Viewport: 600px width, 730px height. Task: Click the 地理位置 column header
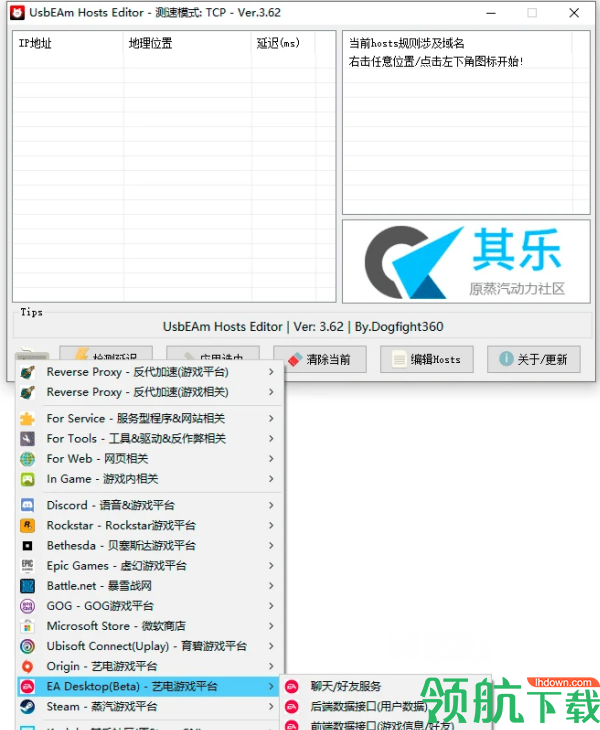[187, 43]
